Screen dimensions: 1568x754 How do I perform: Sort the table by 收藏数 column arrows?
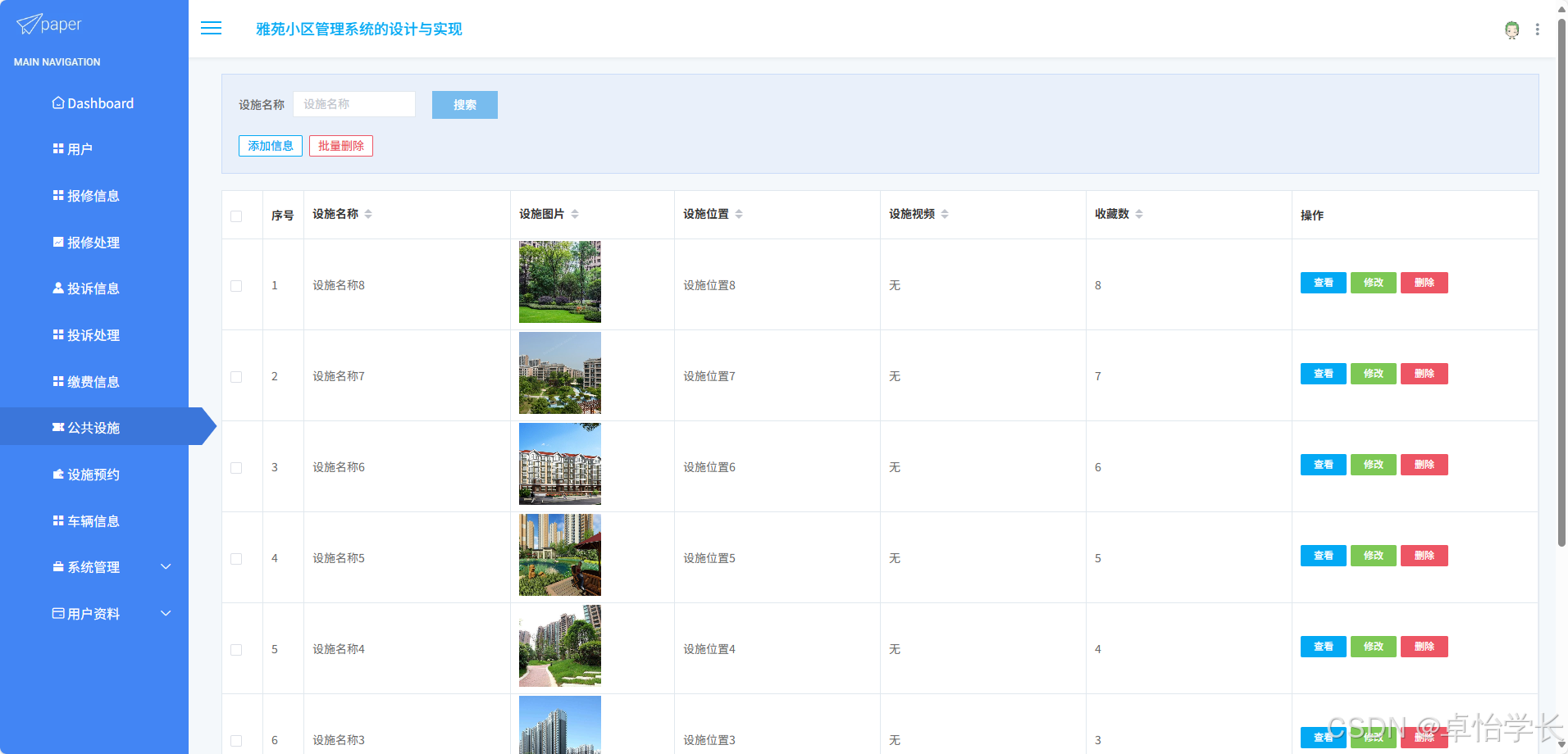(1139, 214)
